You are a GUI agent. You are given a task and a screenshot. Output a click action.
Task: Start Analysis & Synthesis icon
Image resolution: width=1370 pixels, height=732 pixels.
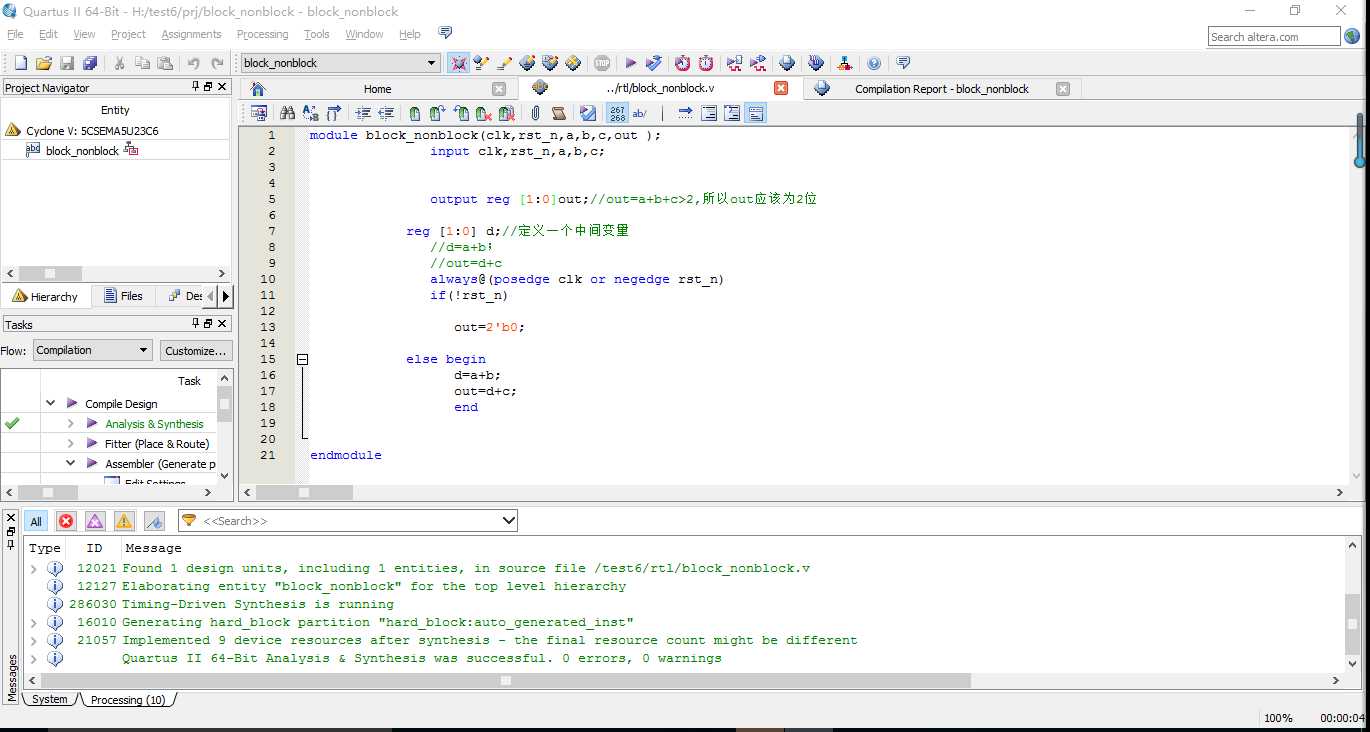(654, 63)
